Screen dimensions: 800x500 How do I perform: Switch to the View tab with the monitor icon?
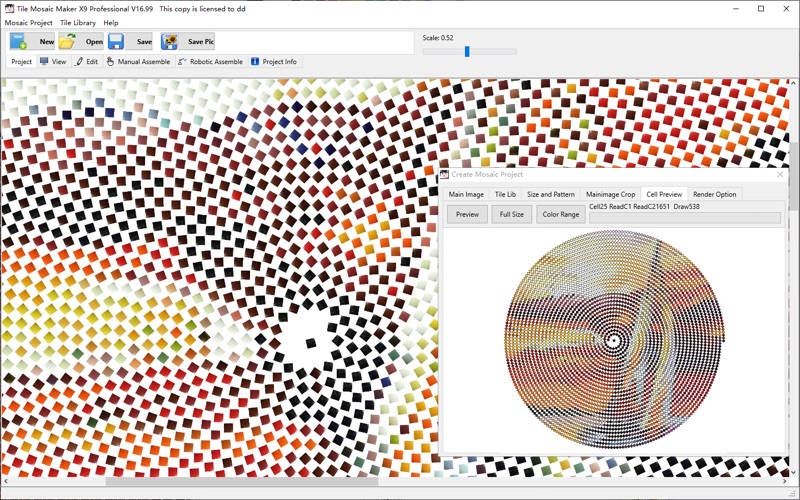pos(53,62)
